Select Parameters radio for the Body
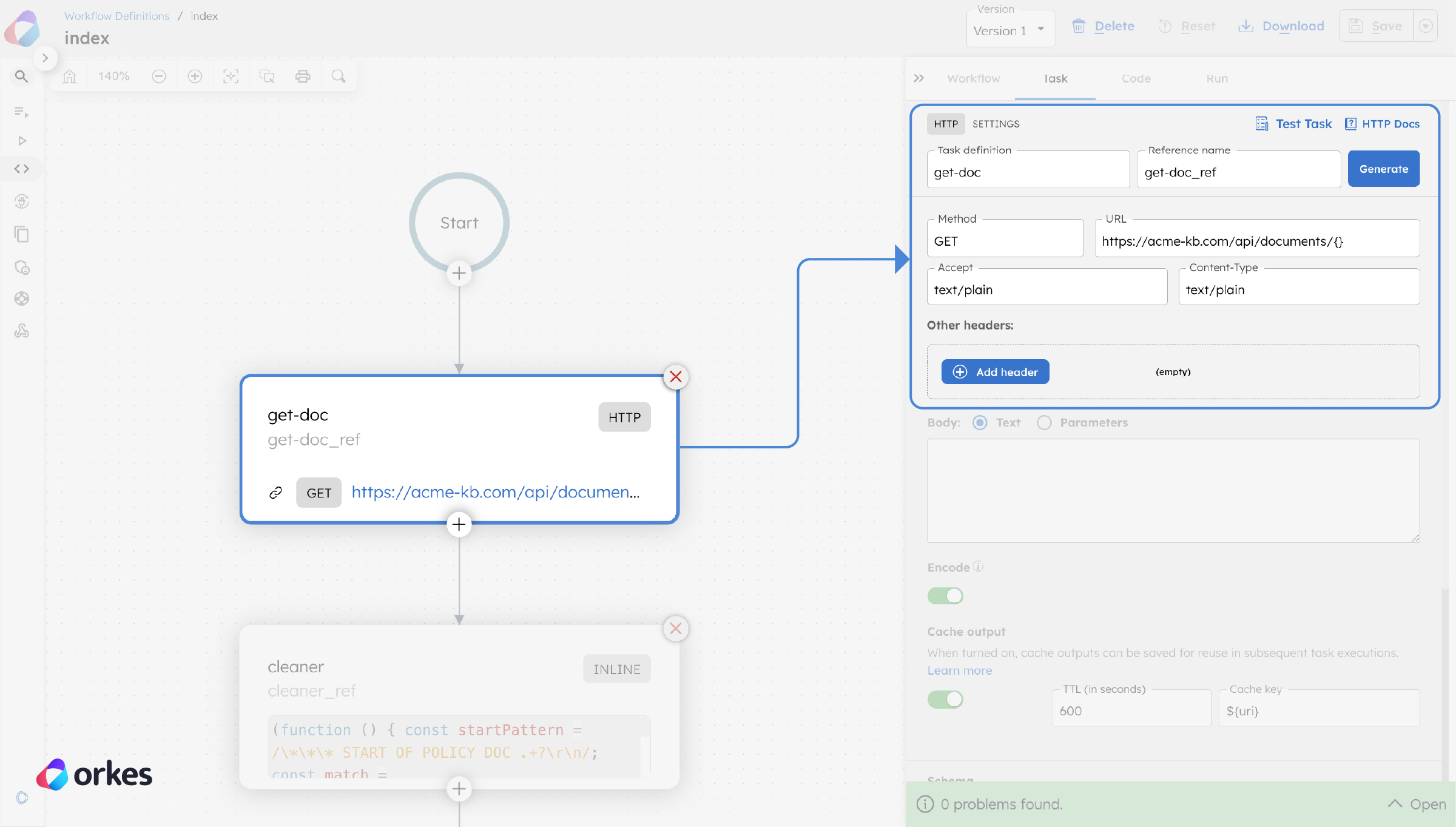The image size is (1456, 827). pos(1044,422)
